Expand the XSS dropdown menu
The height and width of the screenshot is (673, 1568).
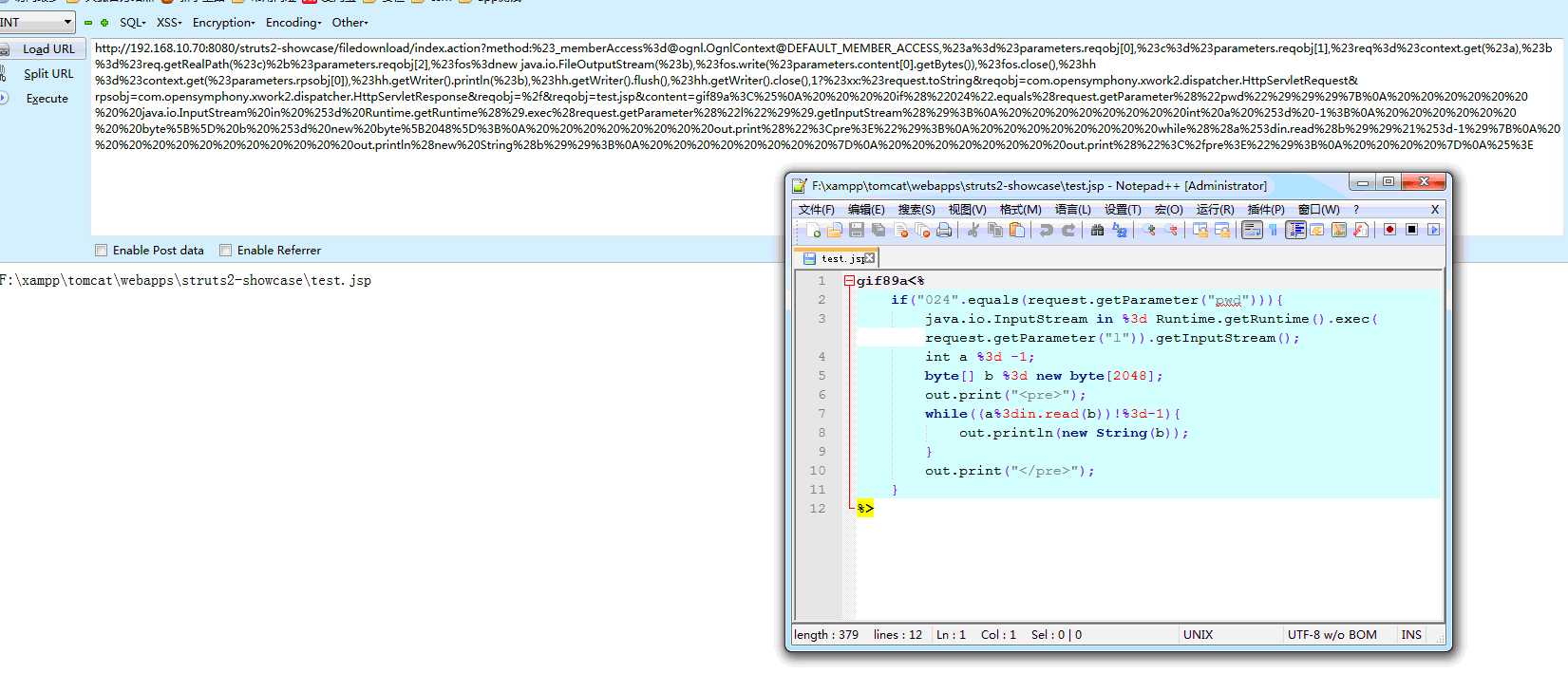tap(169, 23)
